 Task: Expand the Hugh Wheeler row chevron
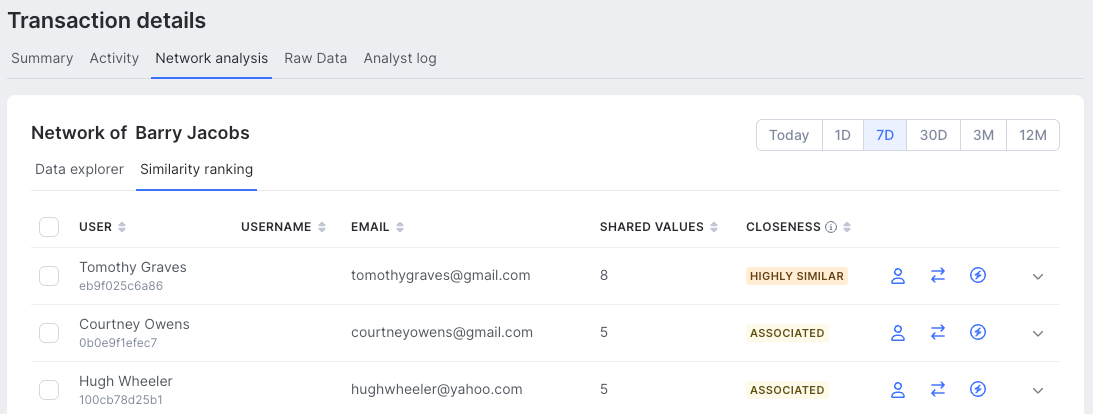click(x=1037, y=391)
